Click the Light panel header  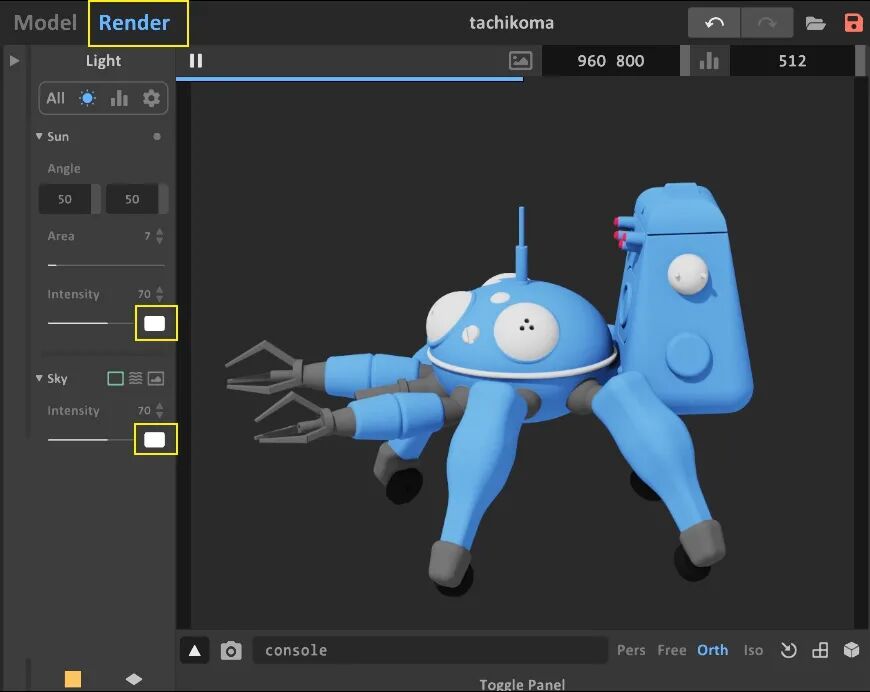point(103,60)
